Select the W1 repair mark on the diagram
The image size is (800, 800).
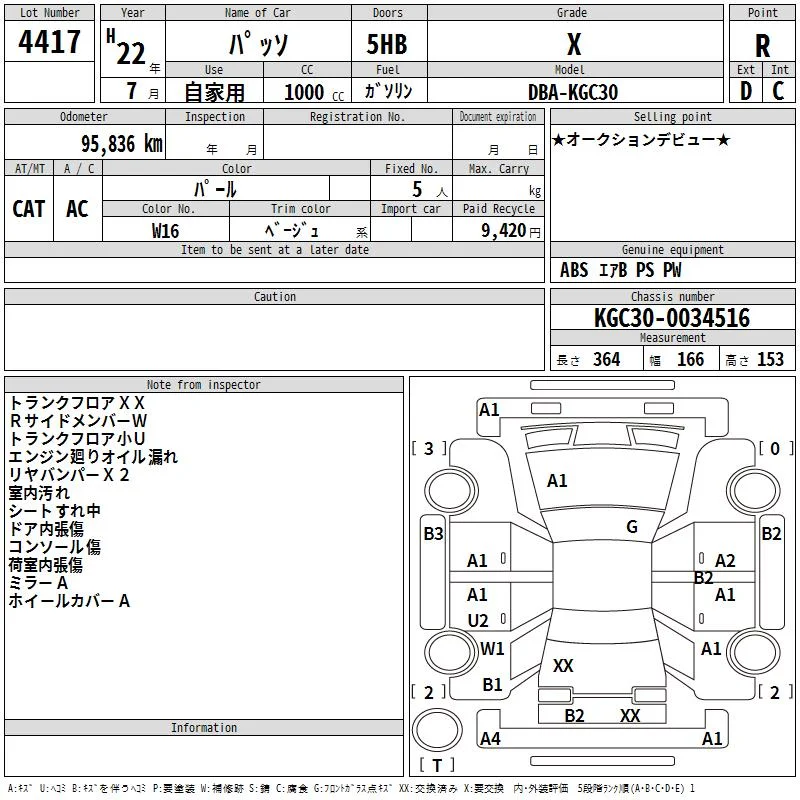[x=492, y=649]
